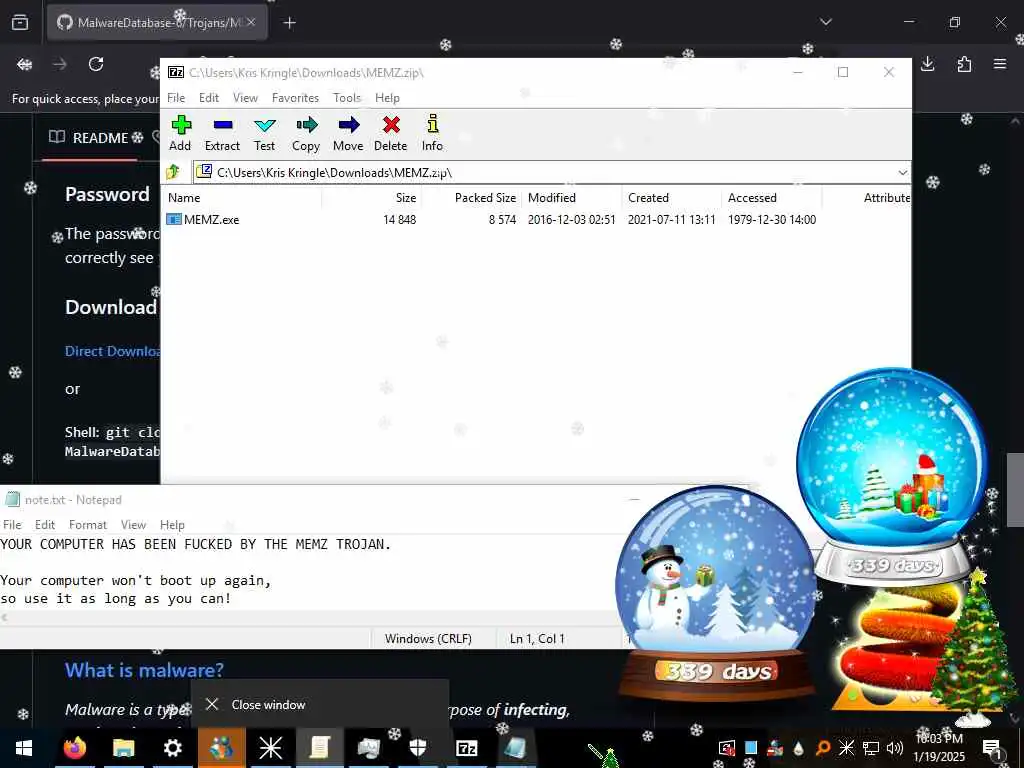1024x768 pixels.
Task: Open the Help menu in Notepad
Action: (172, 525)
